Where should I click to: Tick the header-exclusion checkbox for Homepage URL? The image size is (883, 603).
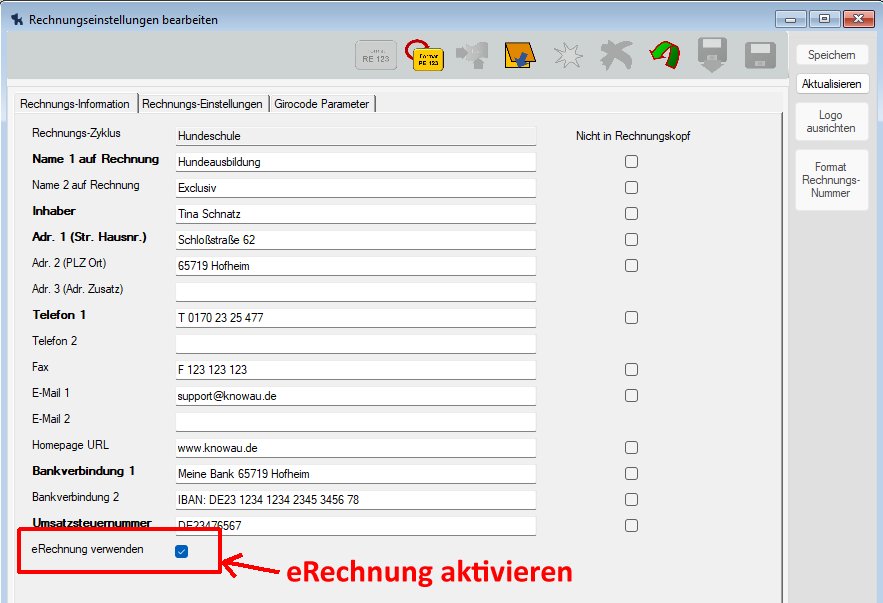pyautogui.click(x=631, y=447)
